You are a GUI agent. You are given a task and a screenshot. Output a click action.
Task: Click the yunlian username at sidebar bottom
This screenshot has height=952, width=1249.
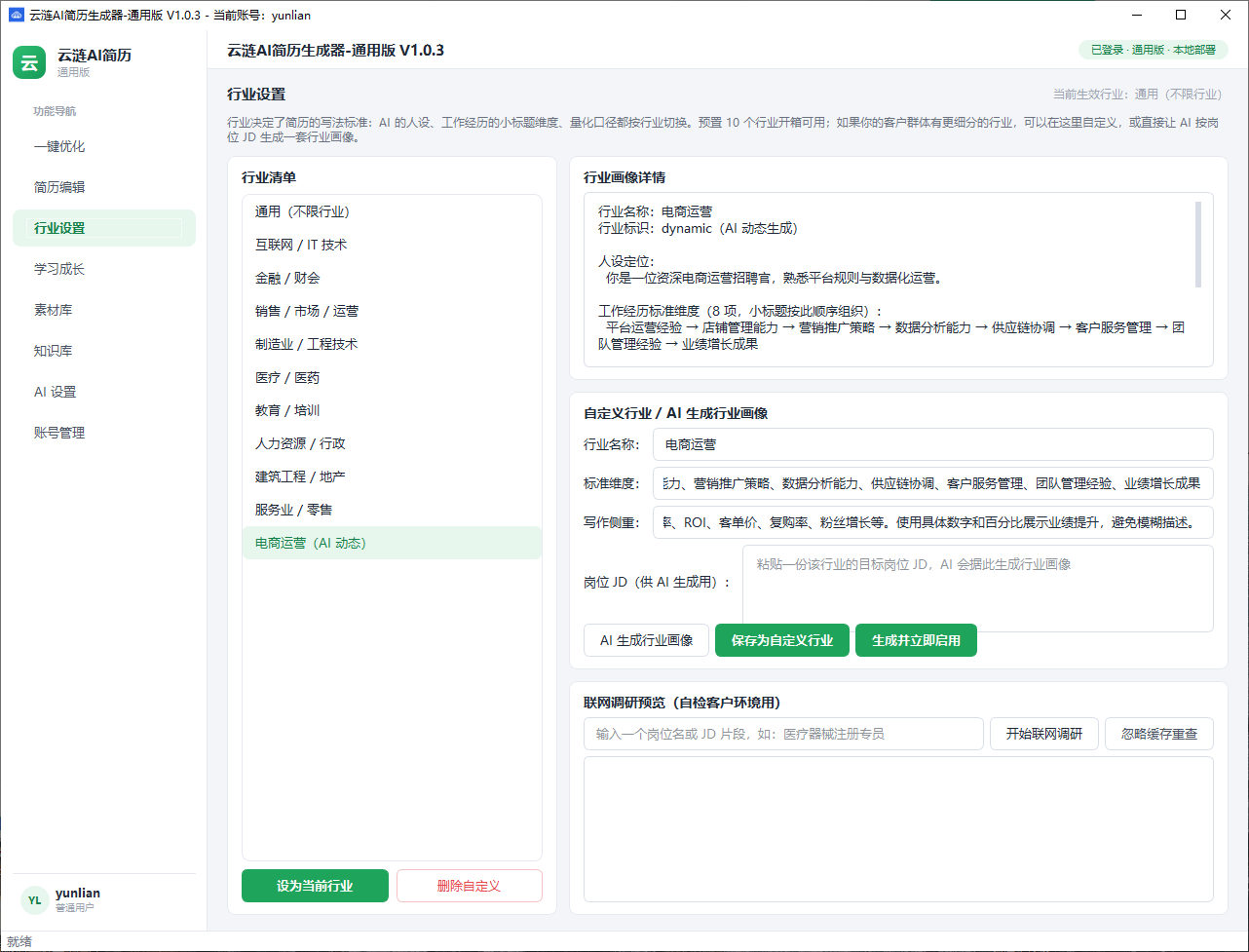(x=78, y=893)
